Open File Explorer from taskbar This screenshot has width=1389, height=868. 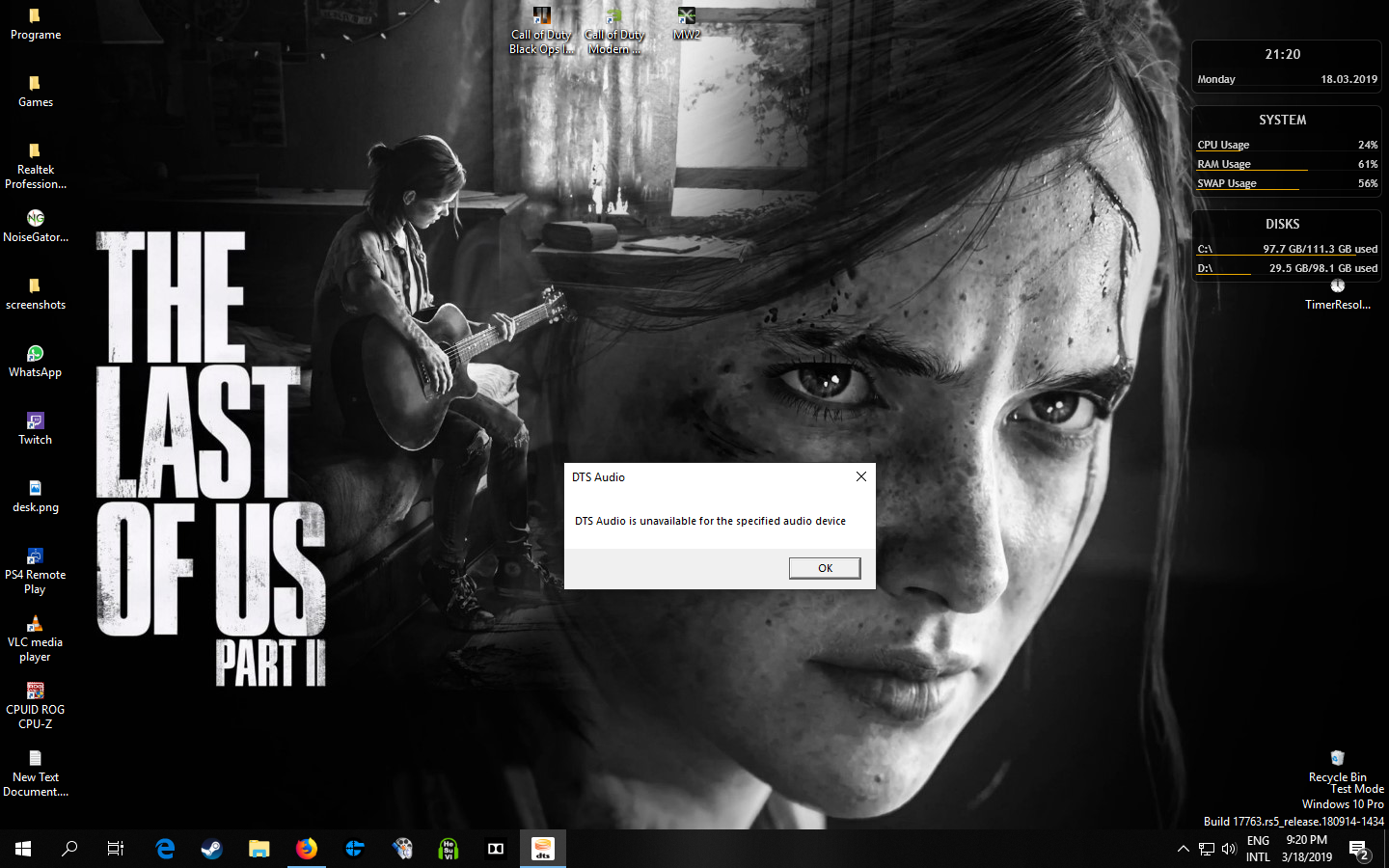tap(259, 849)
